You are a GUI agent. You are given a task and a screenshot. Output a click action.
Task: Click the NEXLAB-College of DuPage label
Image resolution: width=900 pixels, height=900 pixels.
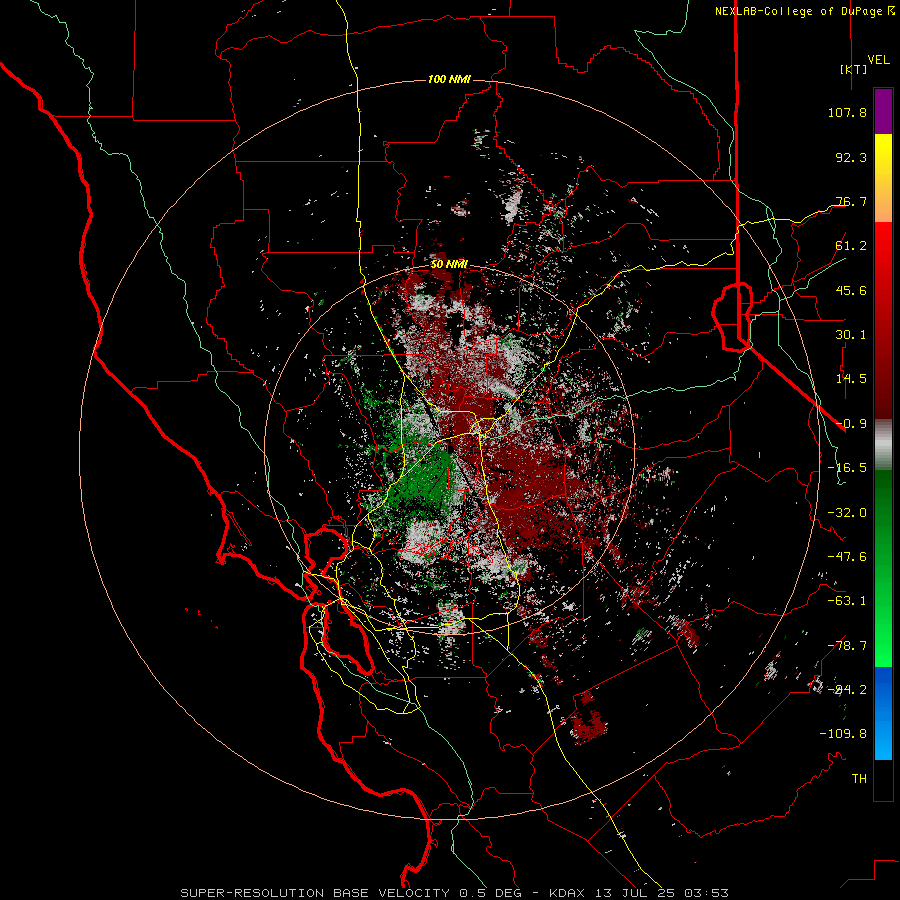(x=804, y=11)
